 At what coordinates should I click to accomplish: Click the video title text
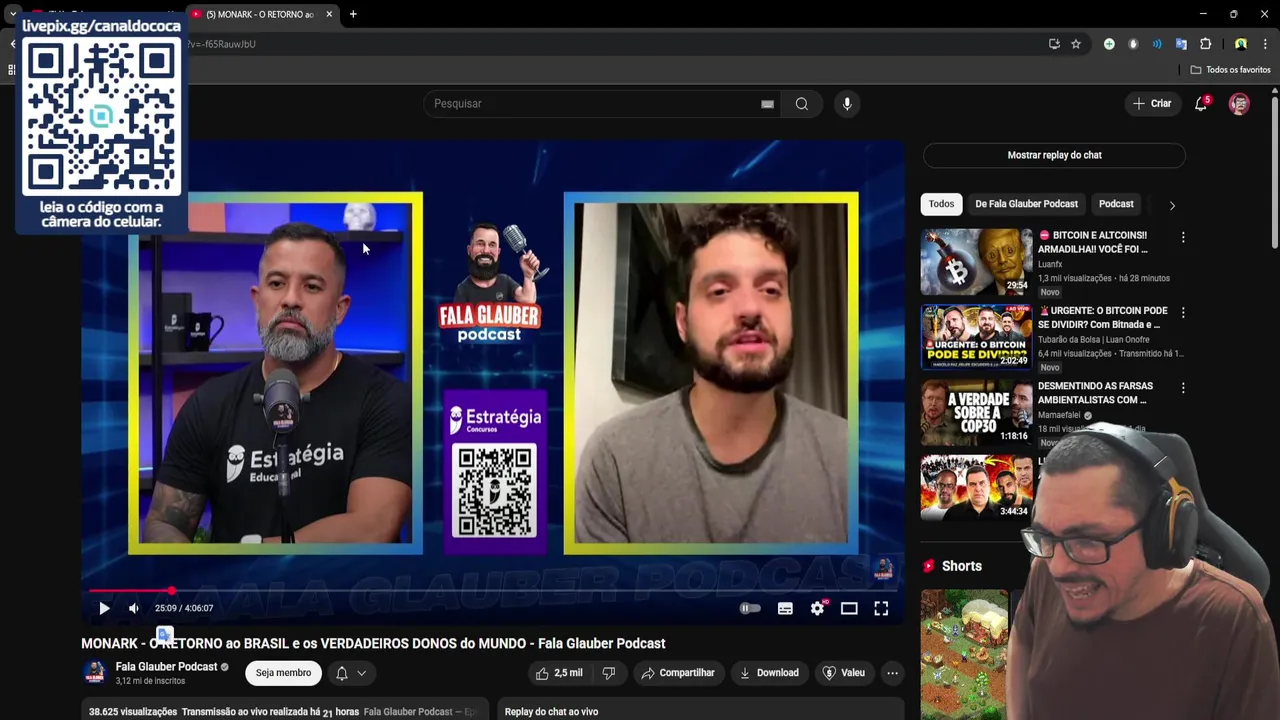click(x=373, y=643)
